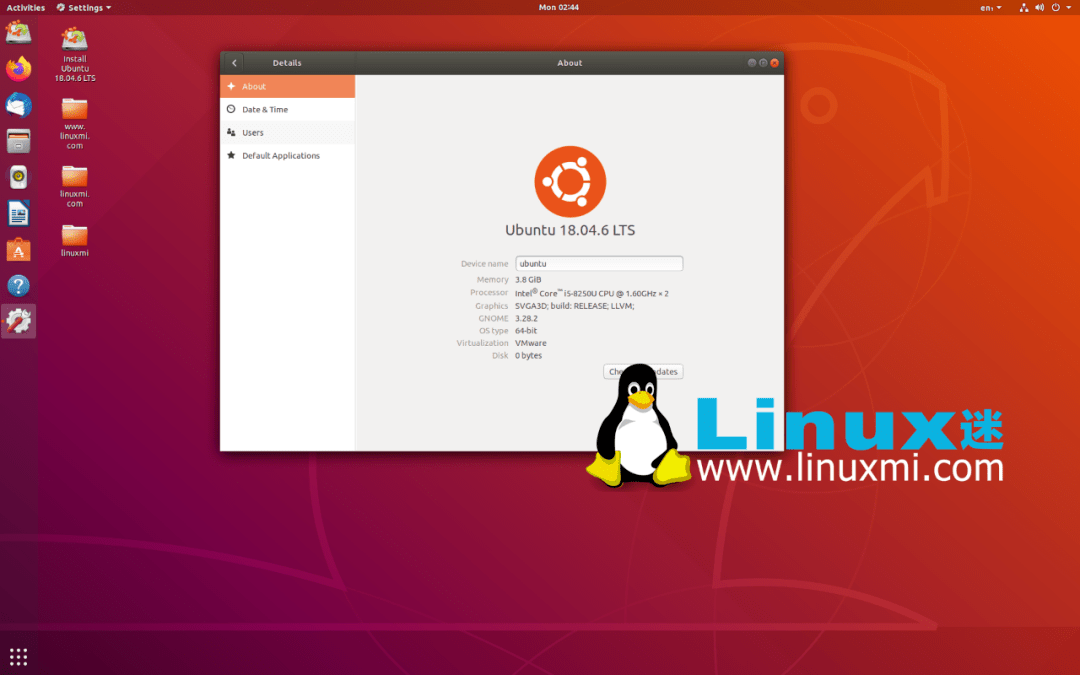Click the disk value 0 bytes
The width and height of the screenshot is (1080, 675).
click(x=528, y=355)
